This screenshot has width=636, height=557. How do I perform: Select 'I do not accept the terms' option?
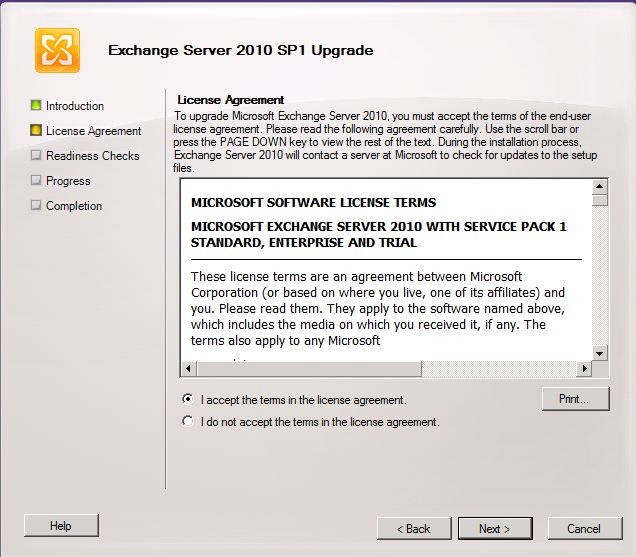(x=188, y=422)
